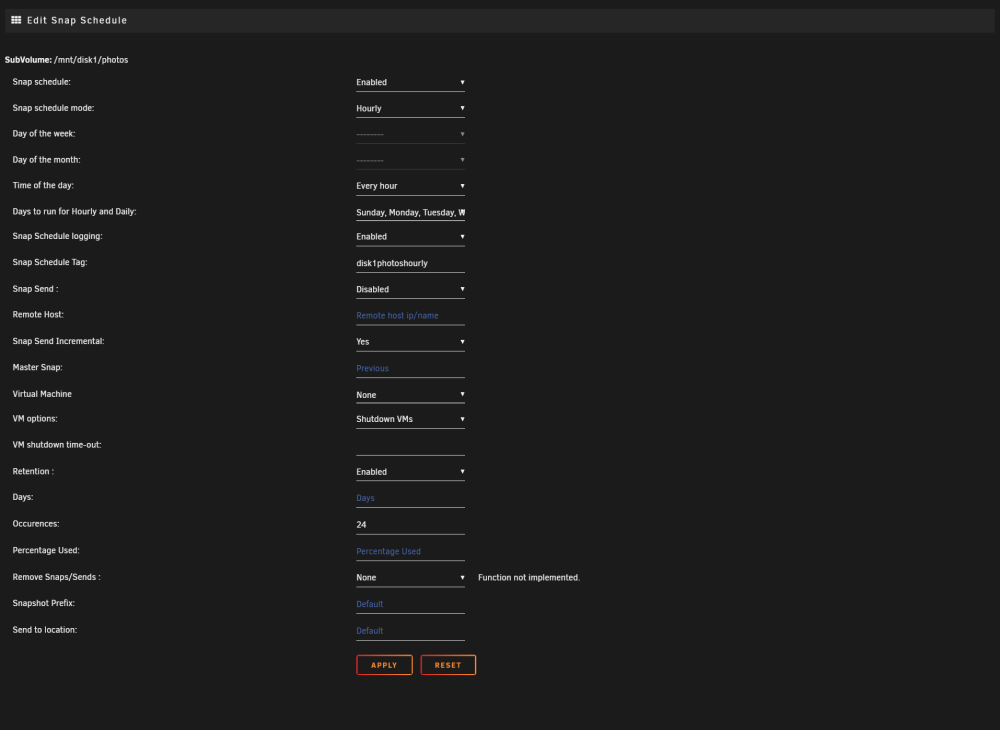
Task: Click the Edit Snap Schedule title
Action: [77, 20]
